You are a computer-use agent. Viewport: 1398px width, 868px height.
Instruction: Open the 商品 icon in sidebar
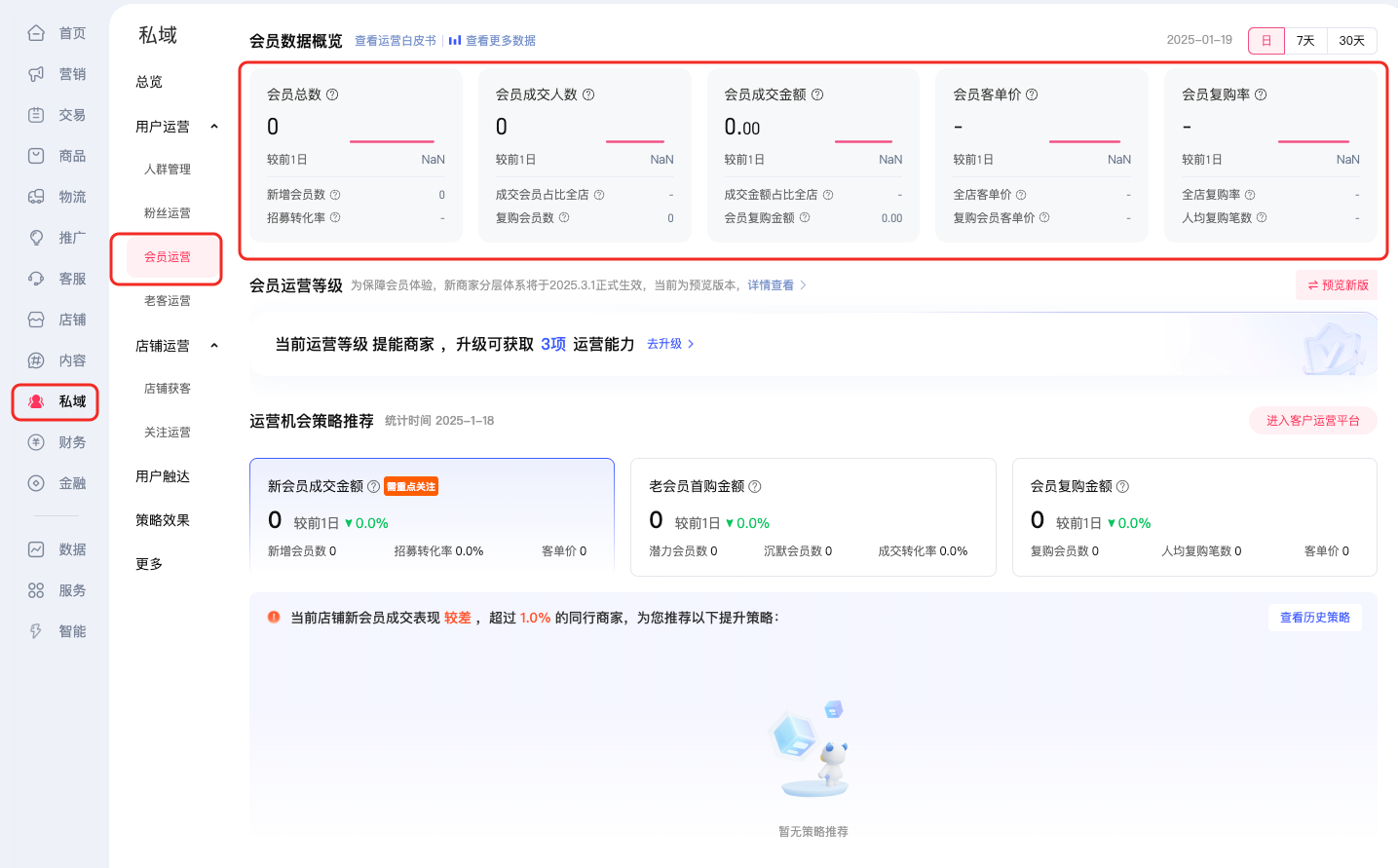click(x=36, y=156)
